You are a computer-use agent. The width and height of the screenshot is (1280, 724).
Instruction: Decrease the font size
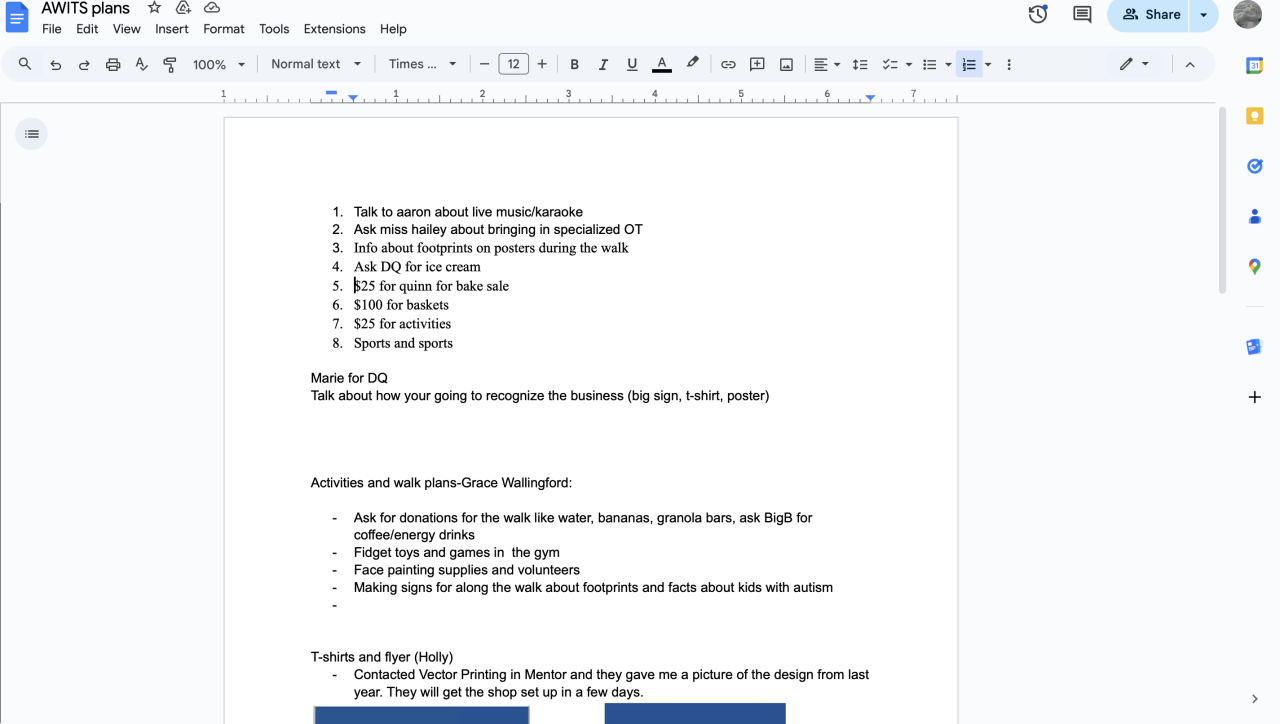tap(485, 64)
